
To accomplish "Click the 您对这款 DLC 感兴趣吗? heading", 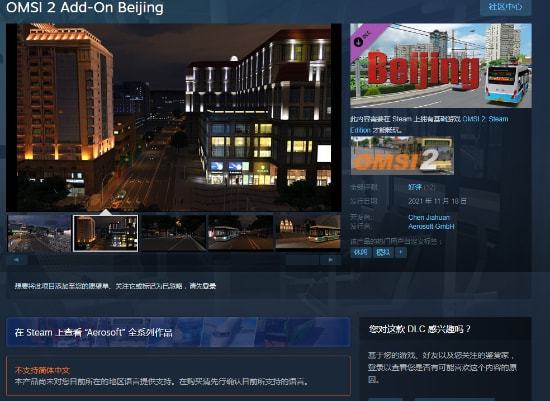I will pos(419,329).
